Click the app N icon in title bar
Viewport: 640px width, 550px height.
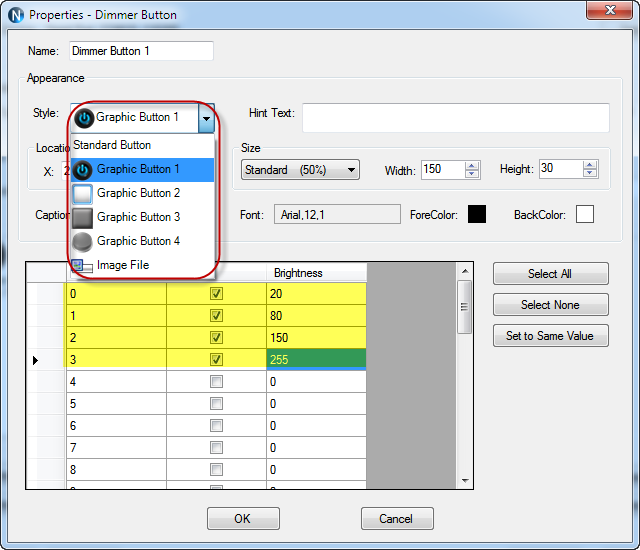pos(16,15)
